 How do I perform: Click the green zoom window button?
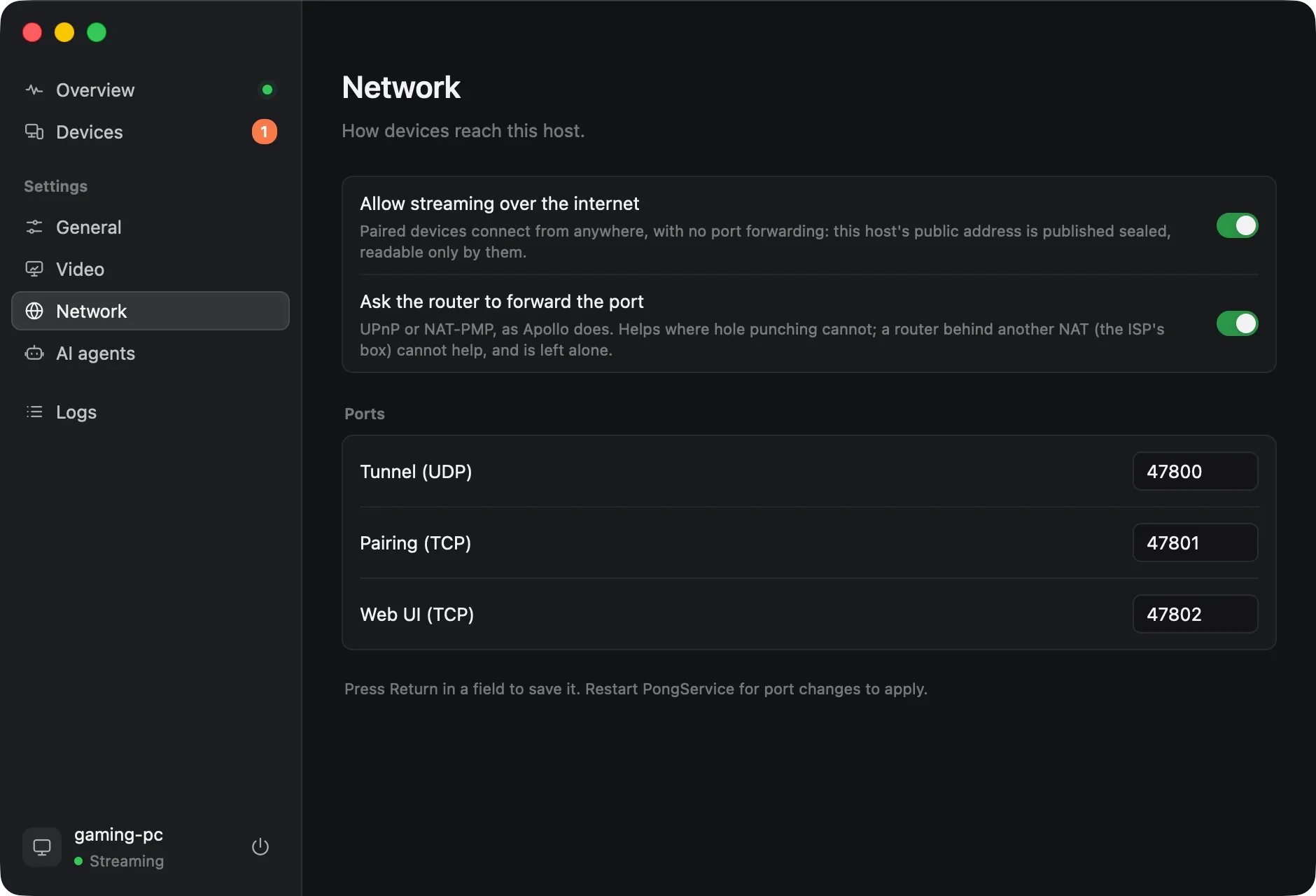tap(97, 32)
